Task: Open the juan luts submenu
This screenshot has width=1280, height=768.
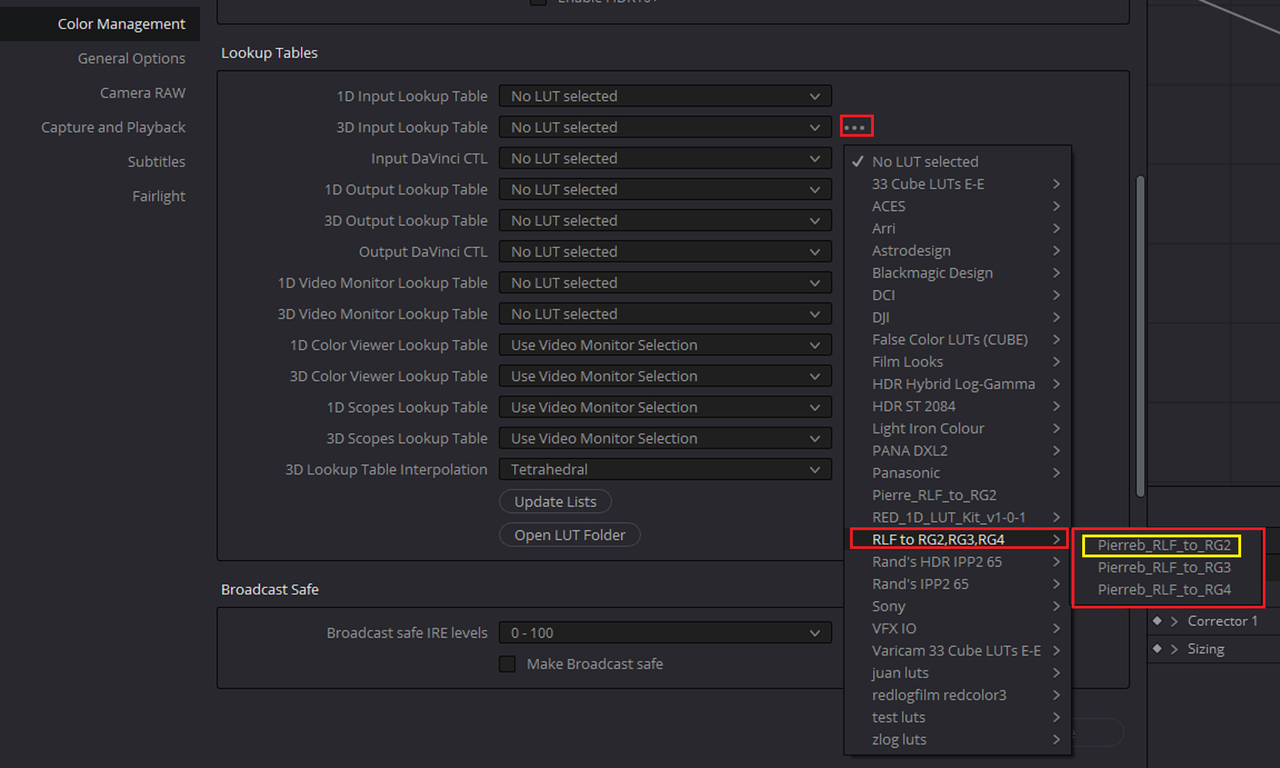Action: tap(958, 673)
